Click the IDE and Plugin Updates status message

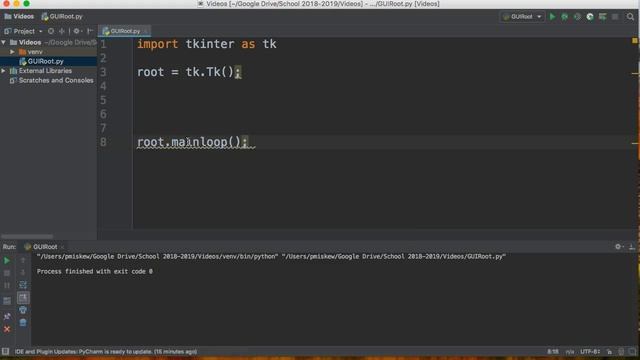106,351
